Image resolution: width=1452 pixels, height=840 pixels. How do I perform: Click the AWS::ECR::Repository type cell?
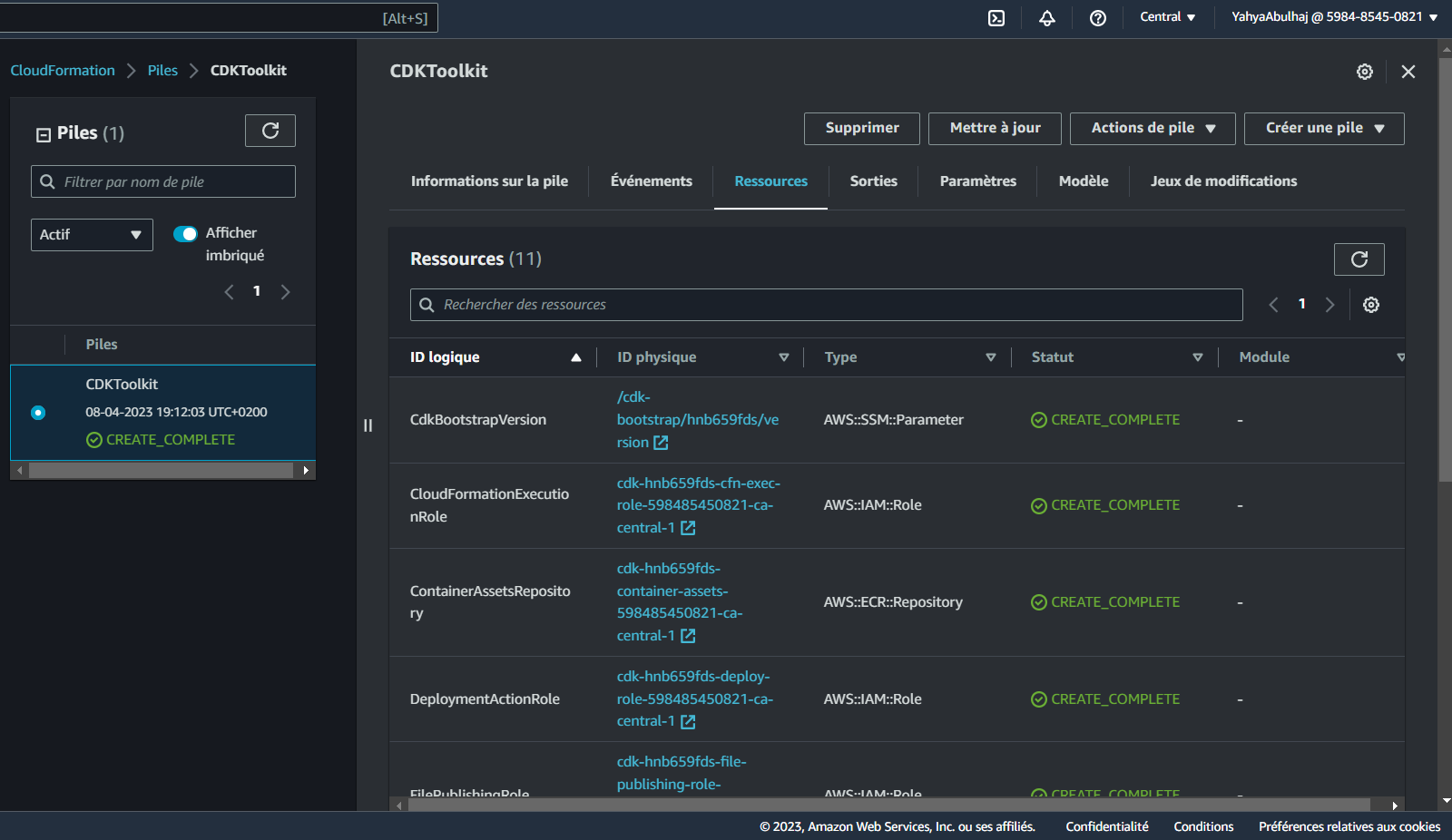pos(893,602)
